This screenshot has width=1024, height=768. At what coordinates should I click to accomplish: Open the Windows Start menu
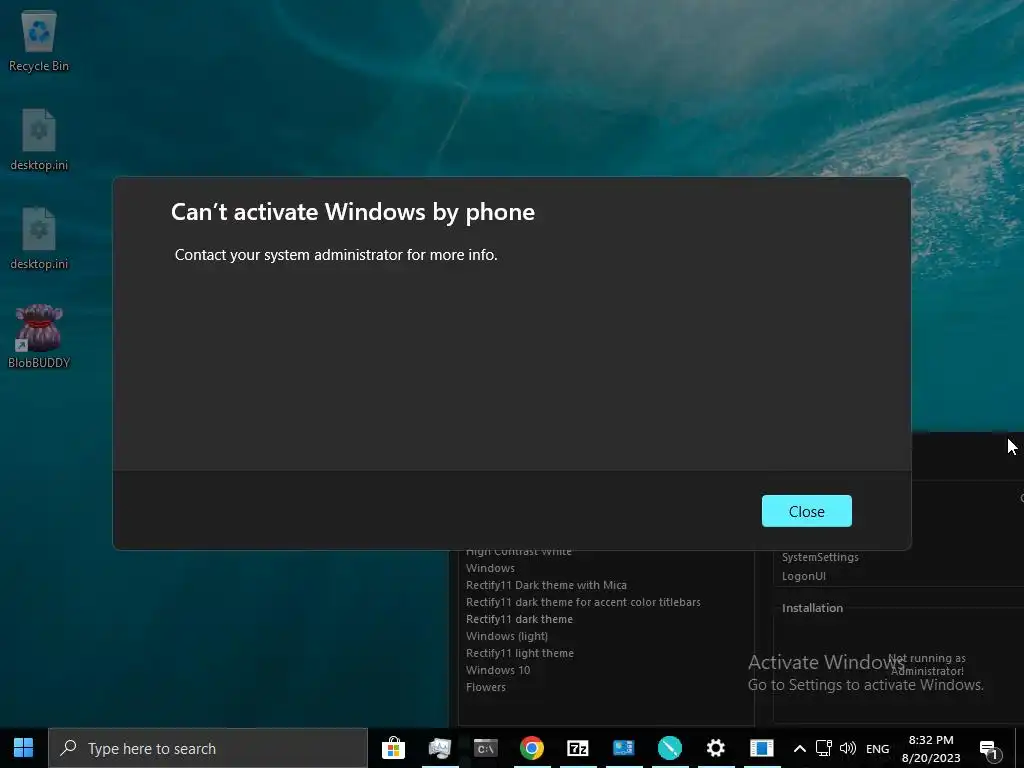click(24, 748)
